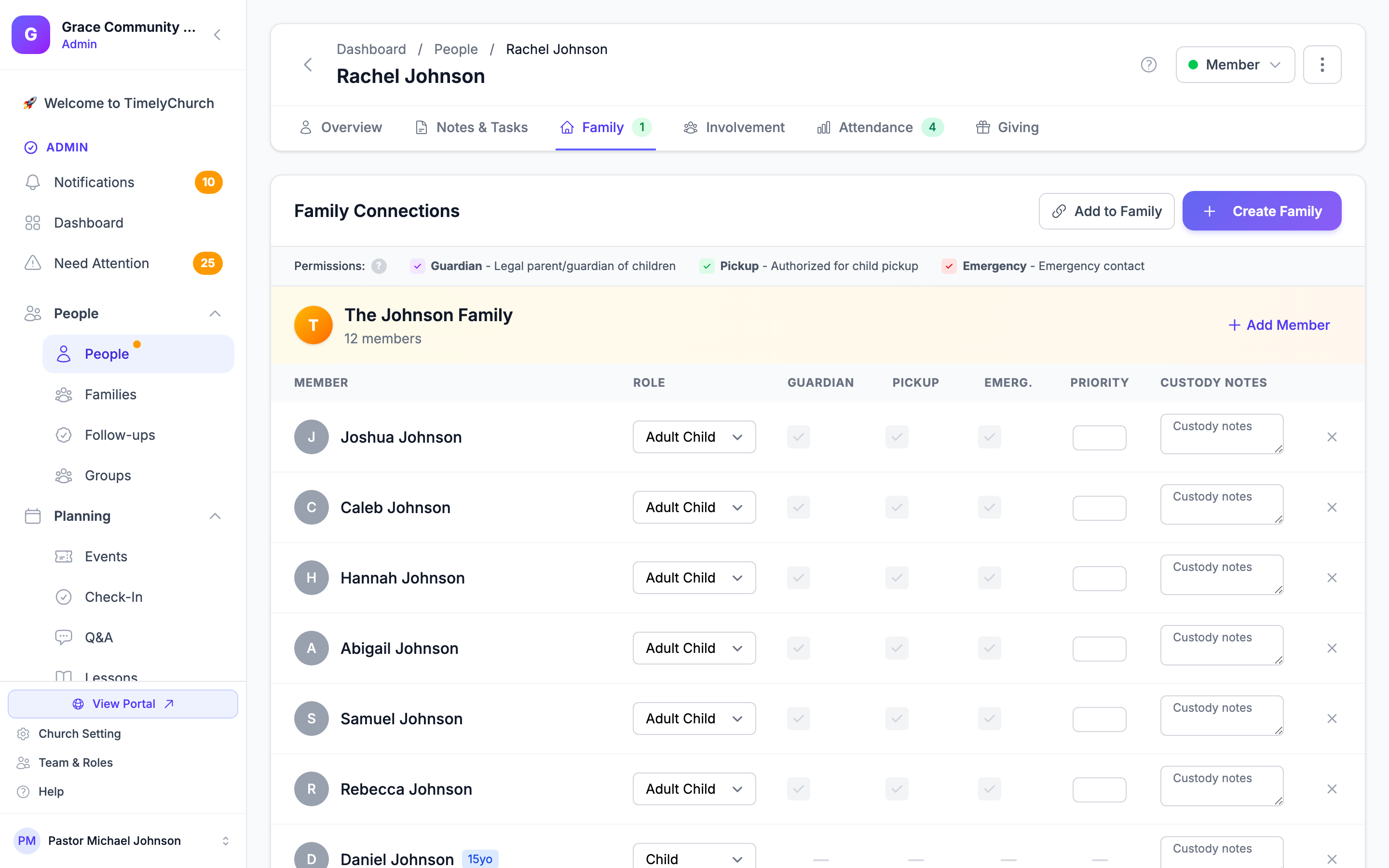Screen dimensions: 1389x868
Task: Open the three-dot more options menu
Action: [x=1322, y=65]
